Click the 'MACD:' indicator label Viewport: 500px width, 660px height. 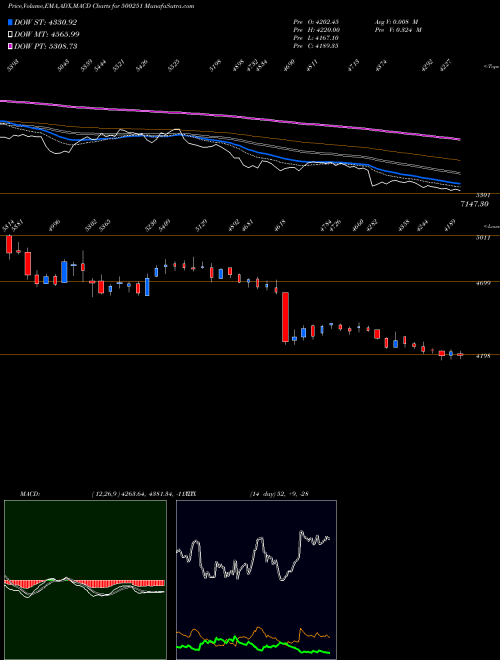[x=30, y=493]
